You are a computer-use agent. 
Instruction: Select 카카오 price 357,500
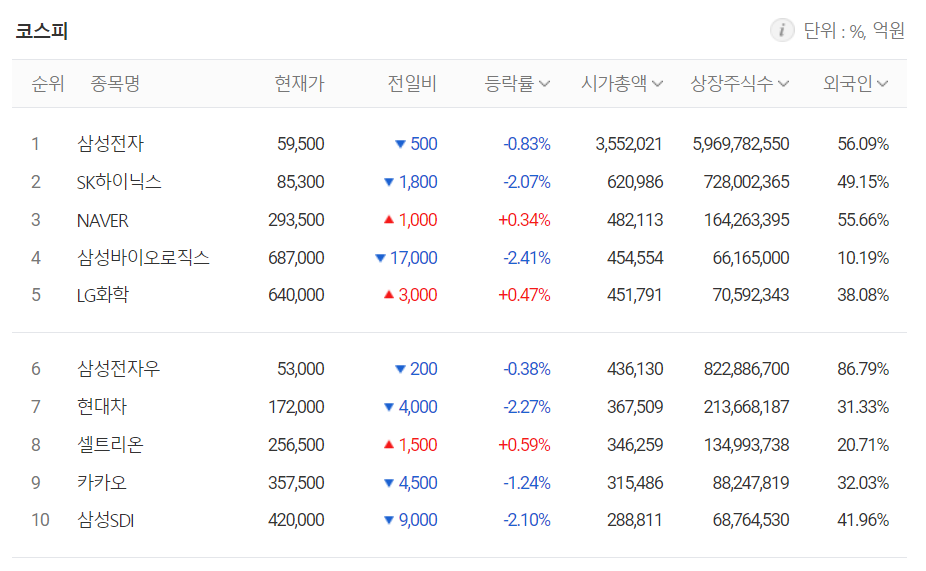tap(296, 482)
